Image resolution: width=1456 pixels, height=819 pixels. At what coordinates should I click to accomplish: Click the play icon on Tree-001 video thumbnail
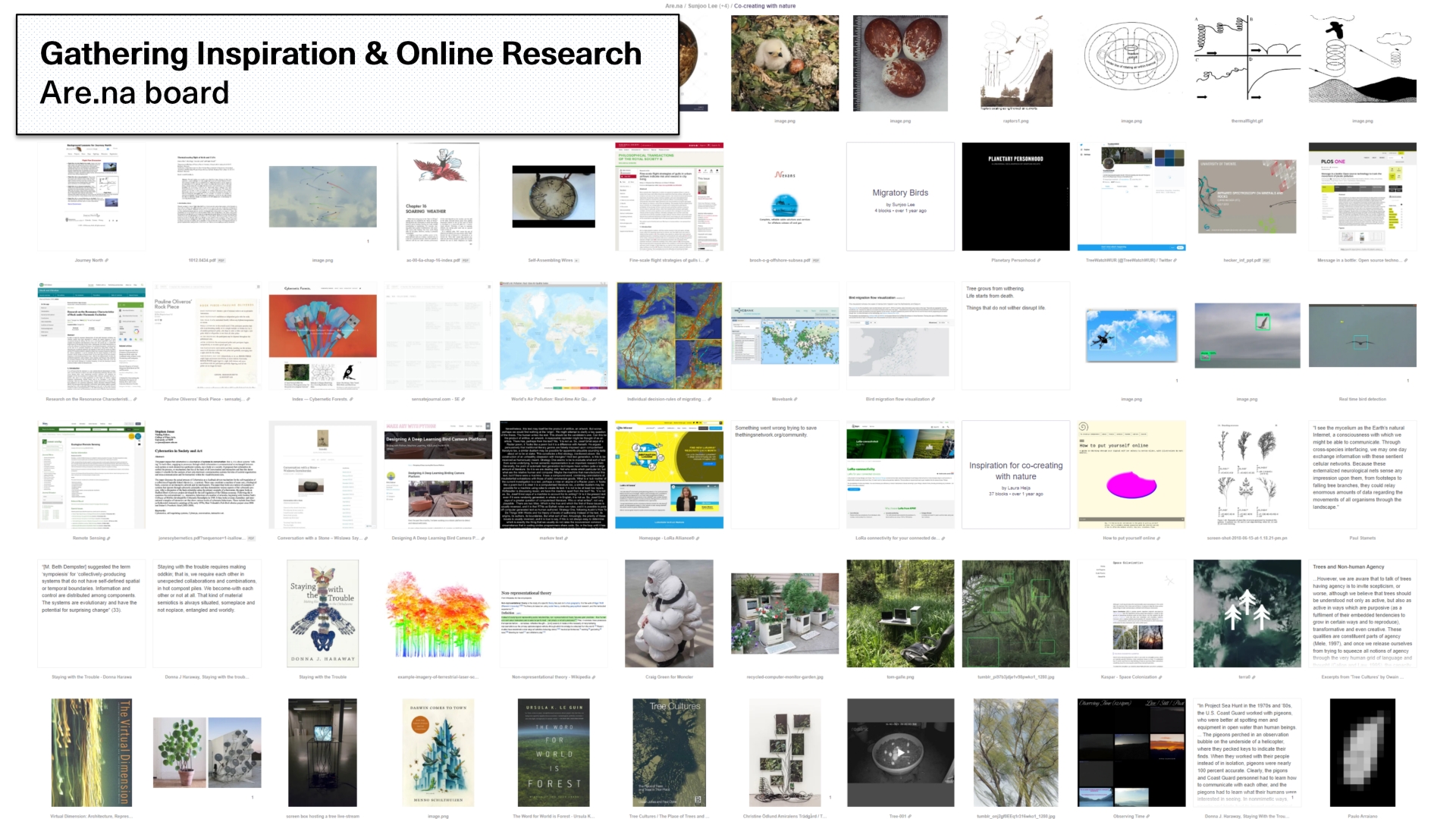click(899, 753)
